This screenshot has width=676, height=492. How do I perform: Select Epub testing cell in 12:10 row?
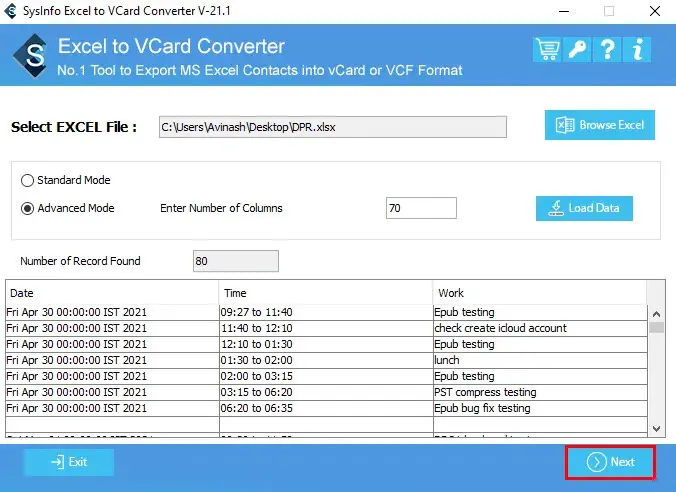pyautogui.click(x=540, y=344)
